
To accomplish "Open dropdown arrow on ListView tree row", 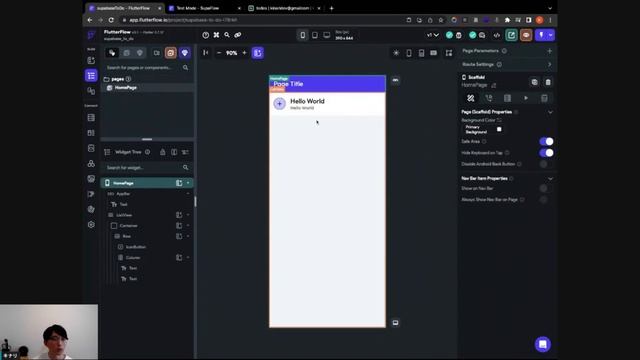I will [188, 215].
